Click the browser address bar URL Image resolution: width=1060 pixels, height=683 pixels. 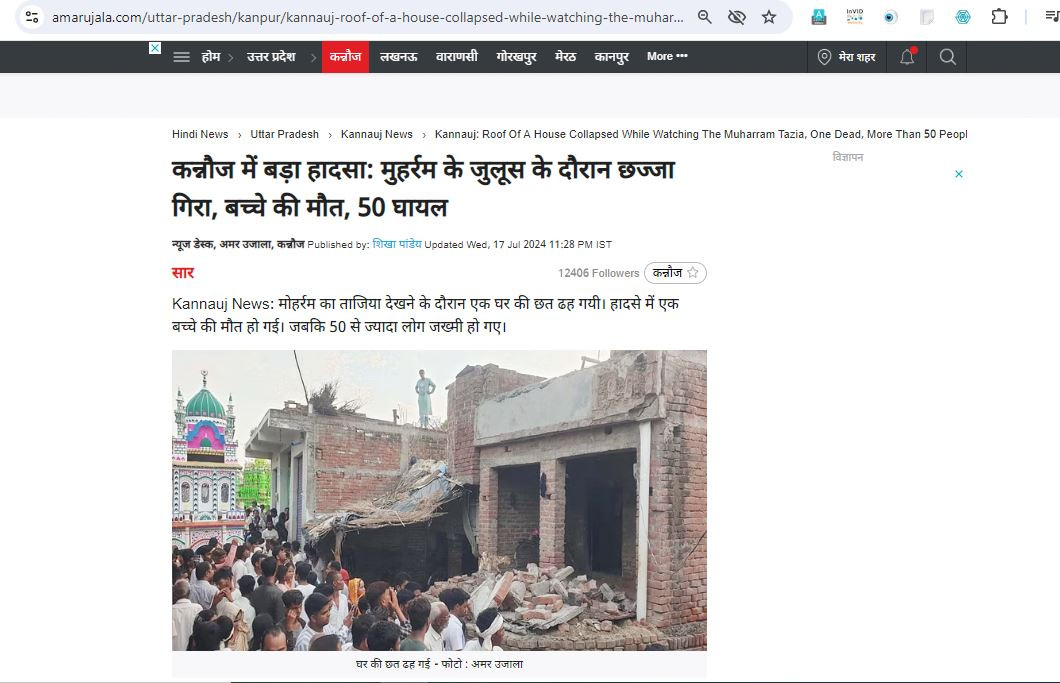tap(368, 17)
